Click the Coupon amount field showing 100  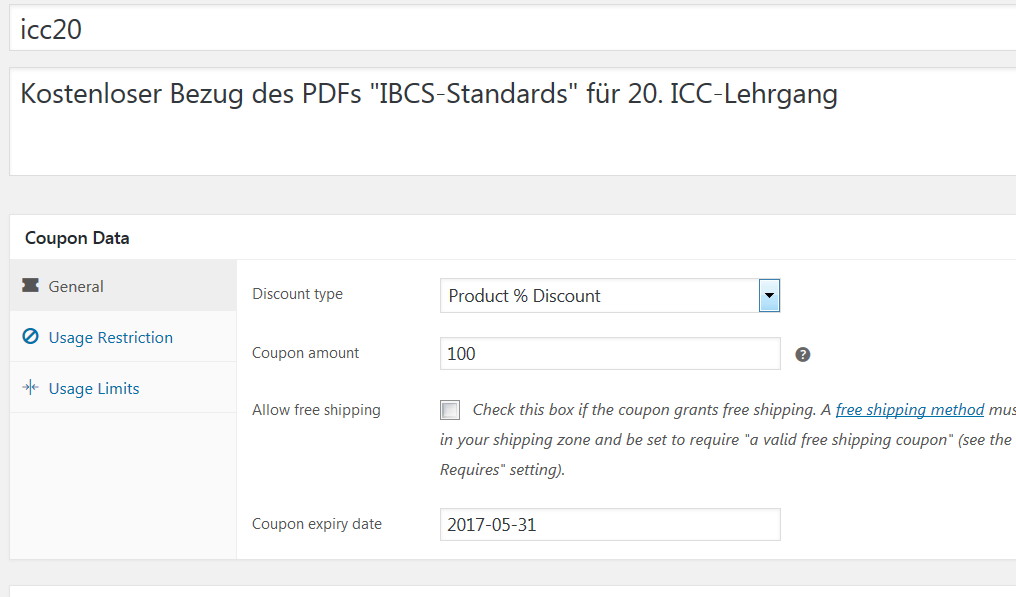pos(610,353)
